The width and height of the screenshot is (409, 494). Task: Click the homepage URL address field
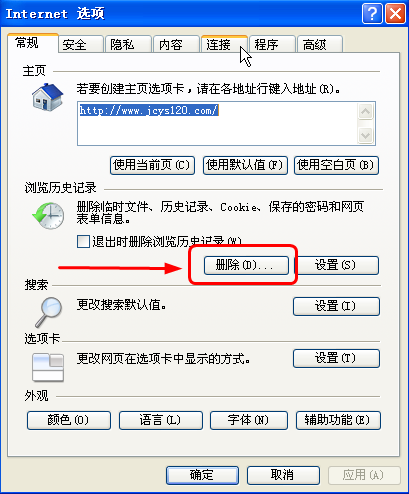[217, 124]
